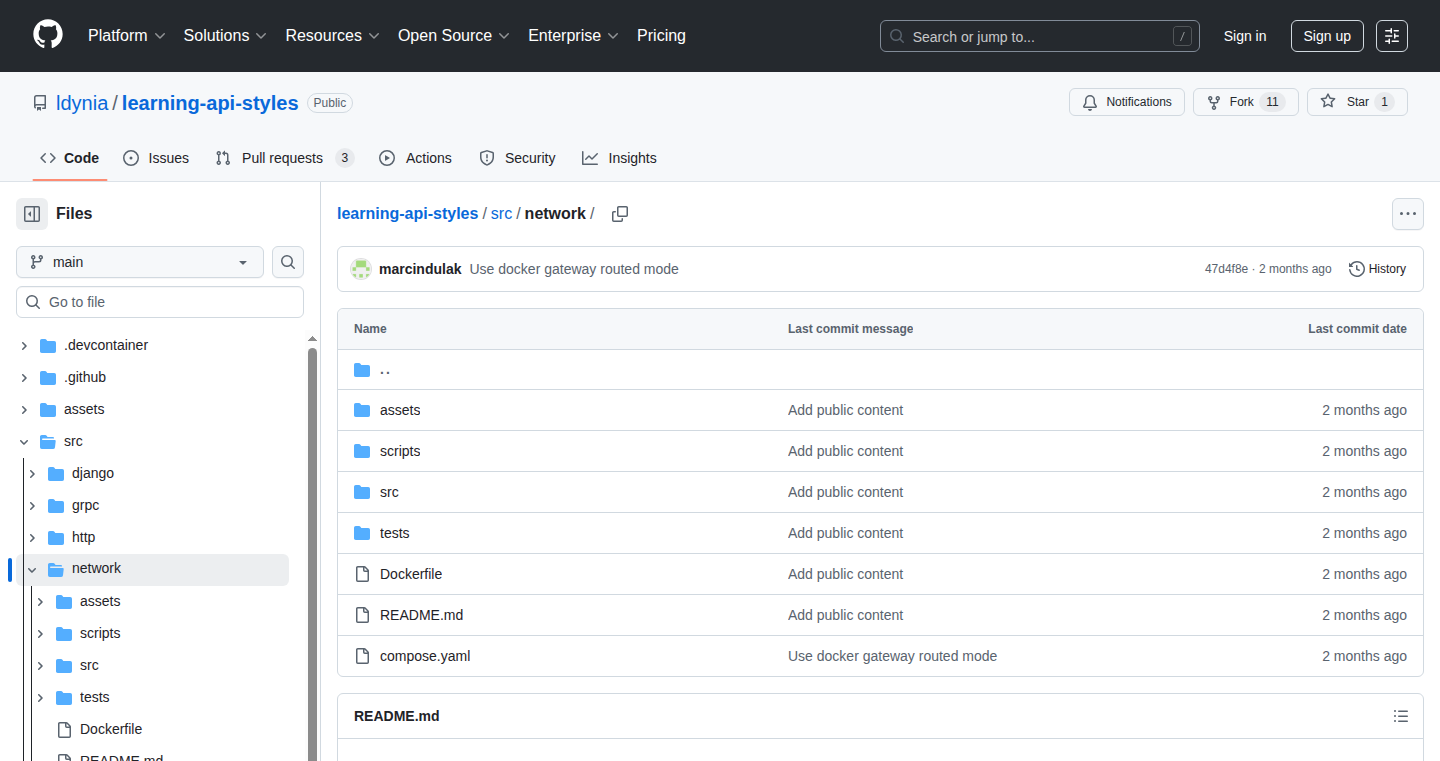Click the marcindulak author name

420,269
